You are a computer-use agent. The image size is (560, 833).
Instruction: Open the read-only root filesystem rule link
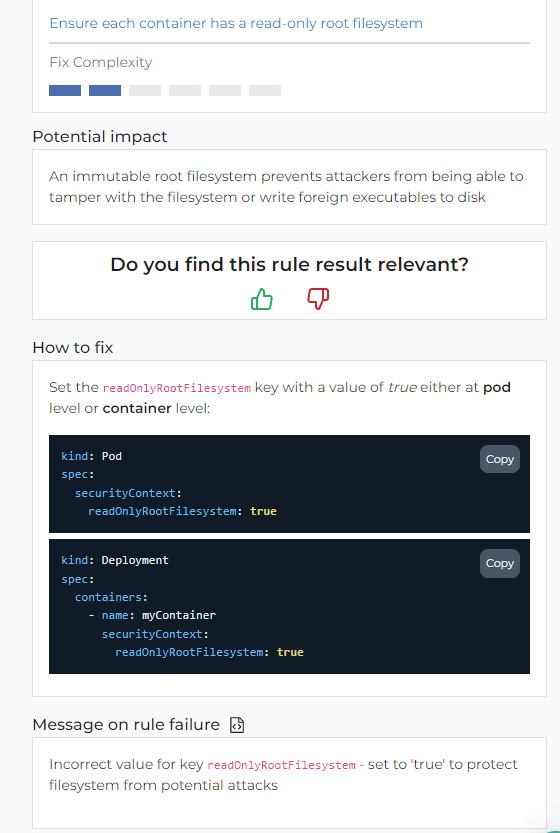click(236, 23)
